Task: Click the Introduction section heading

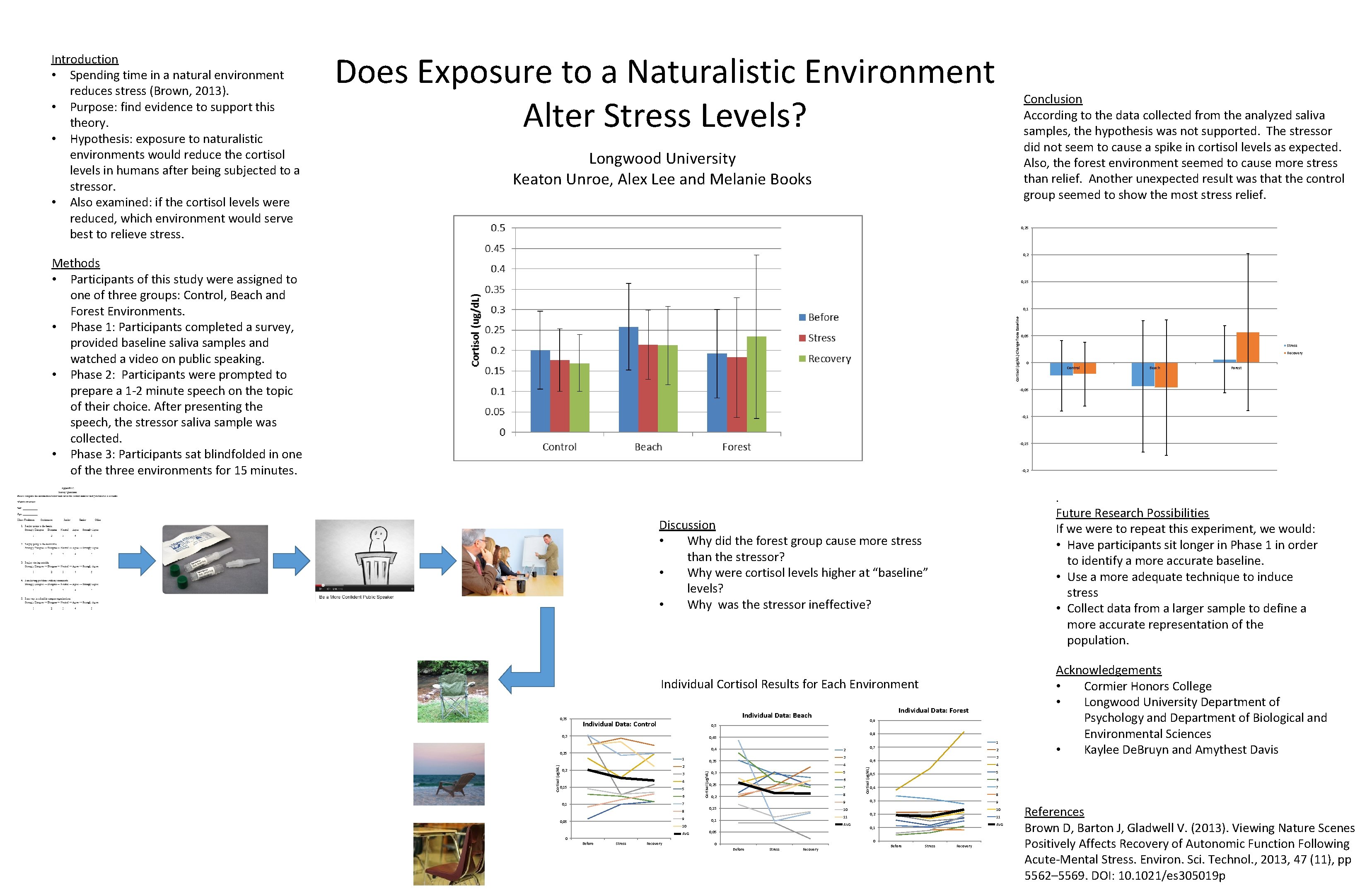Action: pyautogui.click(x=85, y=59)
